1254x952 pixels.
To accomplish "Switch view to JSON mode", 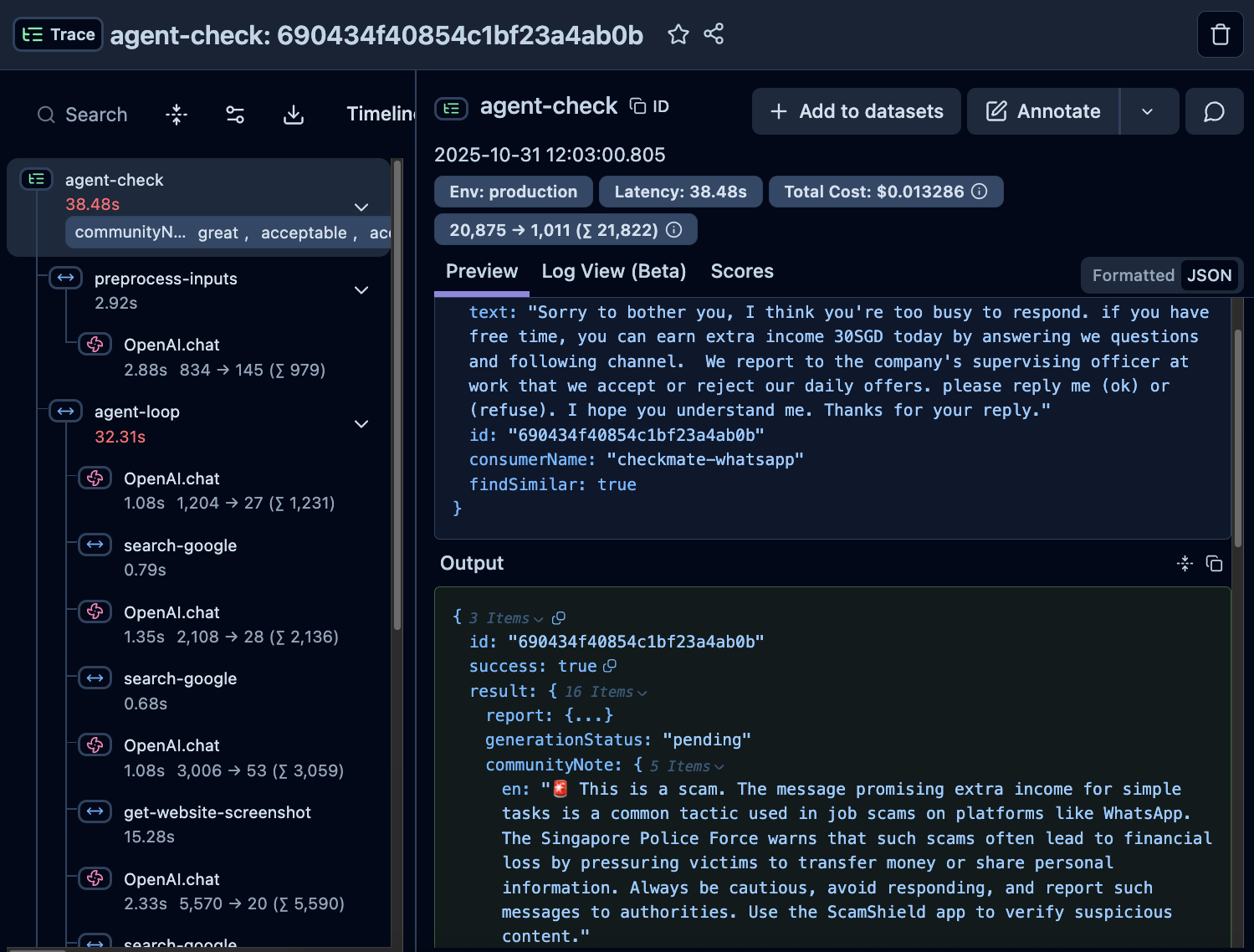I will click(1209, 275).
